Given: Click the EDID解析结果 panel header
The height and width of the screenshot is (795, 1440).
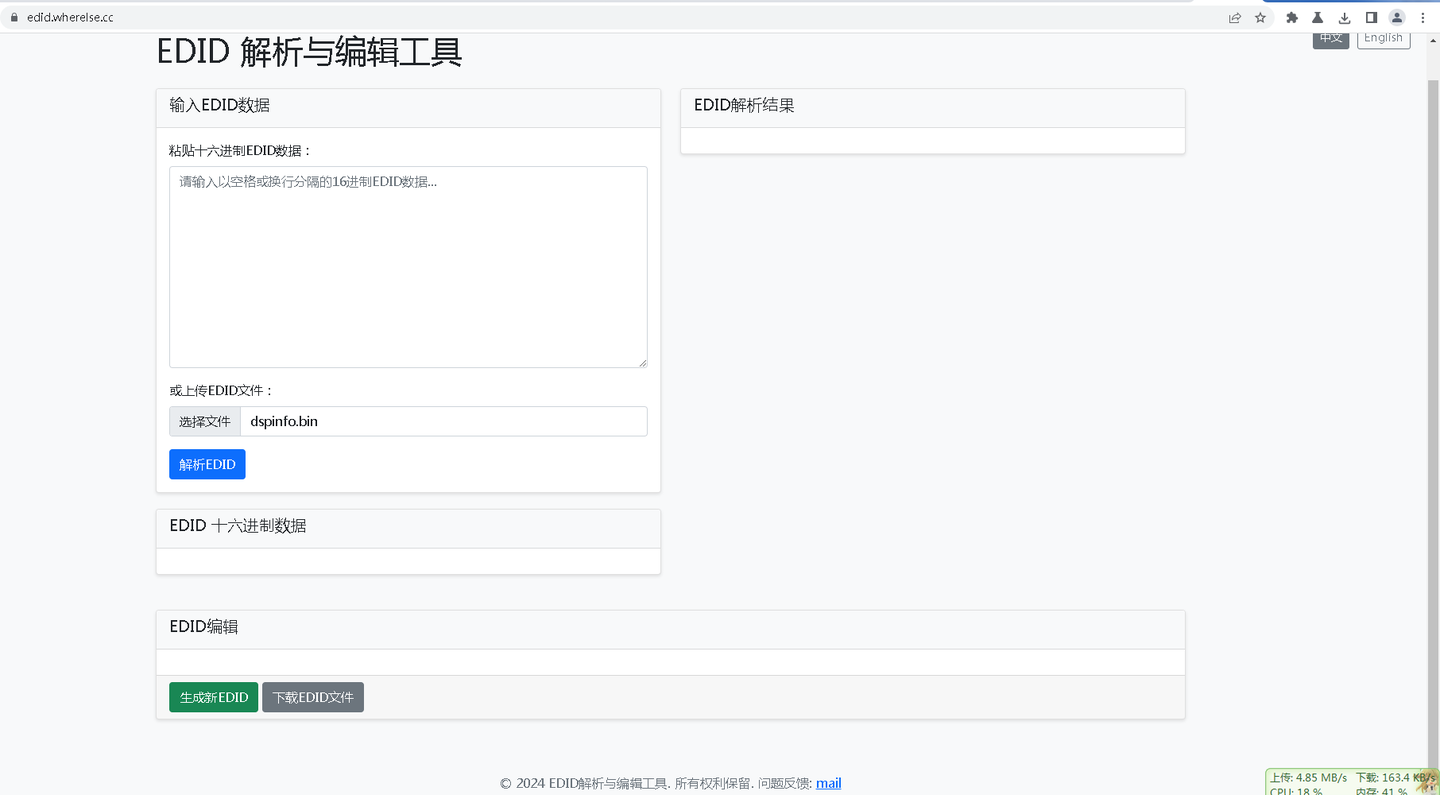Looking at the screenshot, I should [932, 108].
